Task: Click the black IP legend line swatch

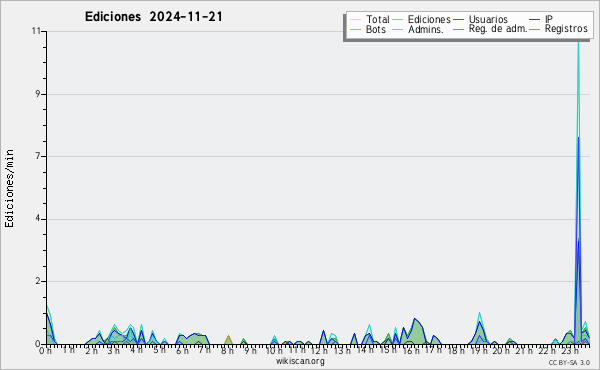Action: pos(535,20)
